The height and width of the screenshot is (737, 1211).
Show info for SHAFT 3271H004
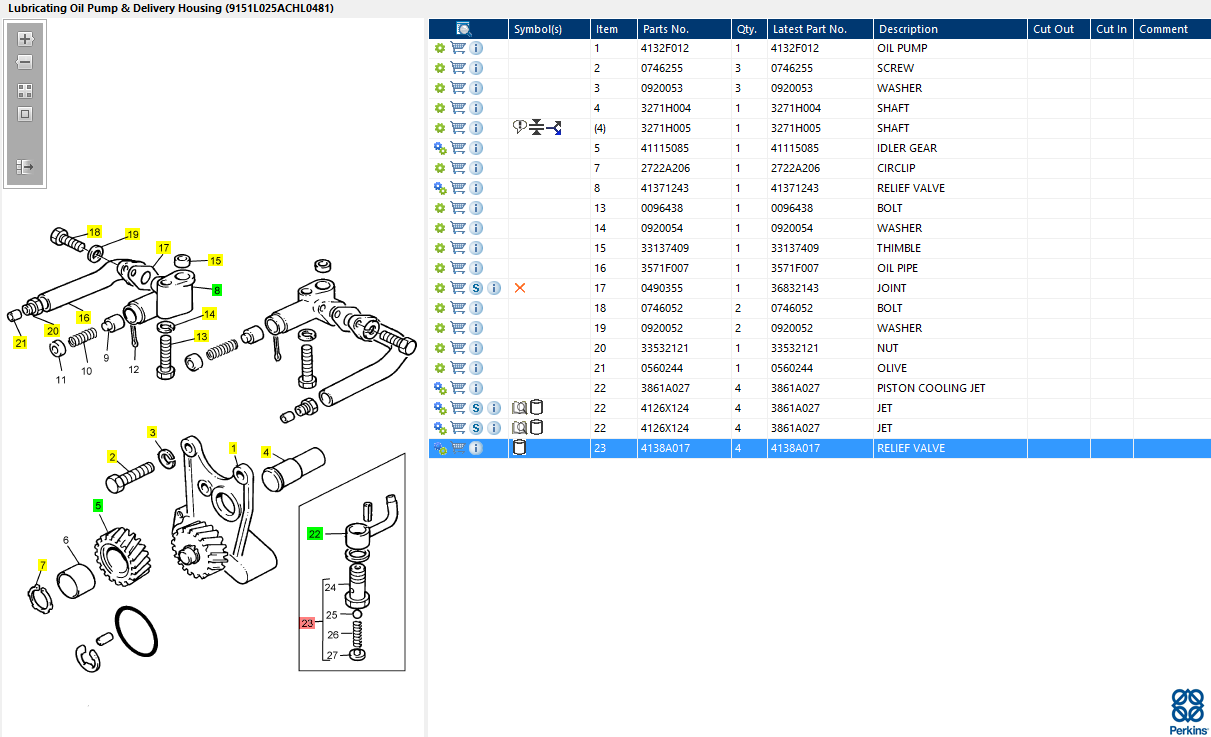[x=476, y=108]
